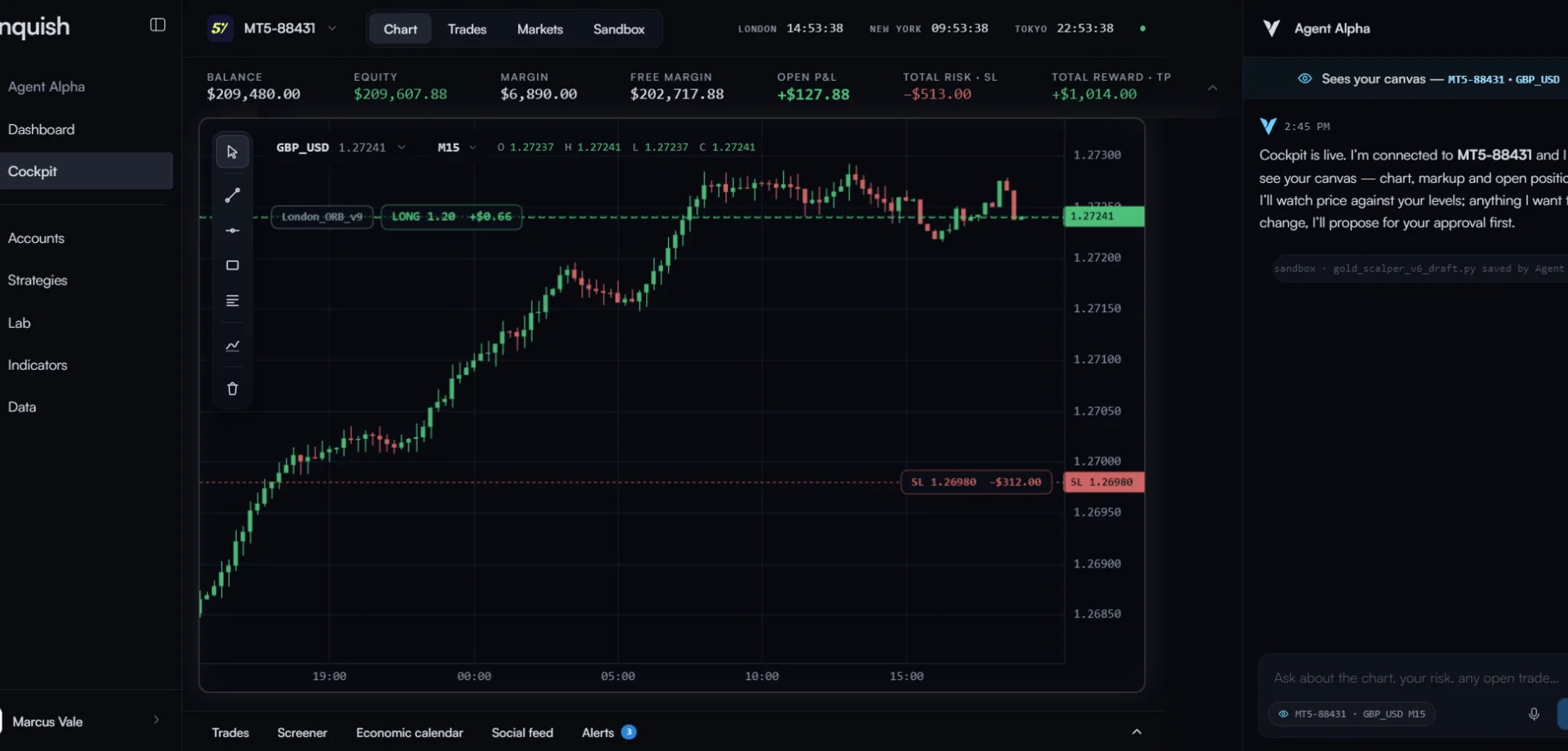Click the LONG 1.20 position tag
This screenshot has height=751, width=1568.
click(451, 217)
